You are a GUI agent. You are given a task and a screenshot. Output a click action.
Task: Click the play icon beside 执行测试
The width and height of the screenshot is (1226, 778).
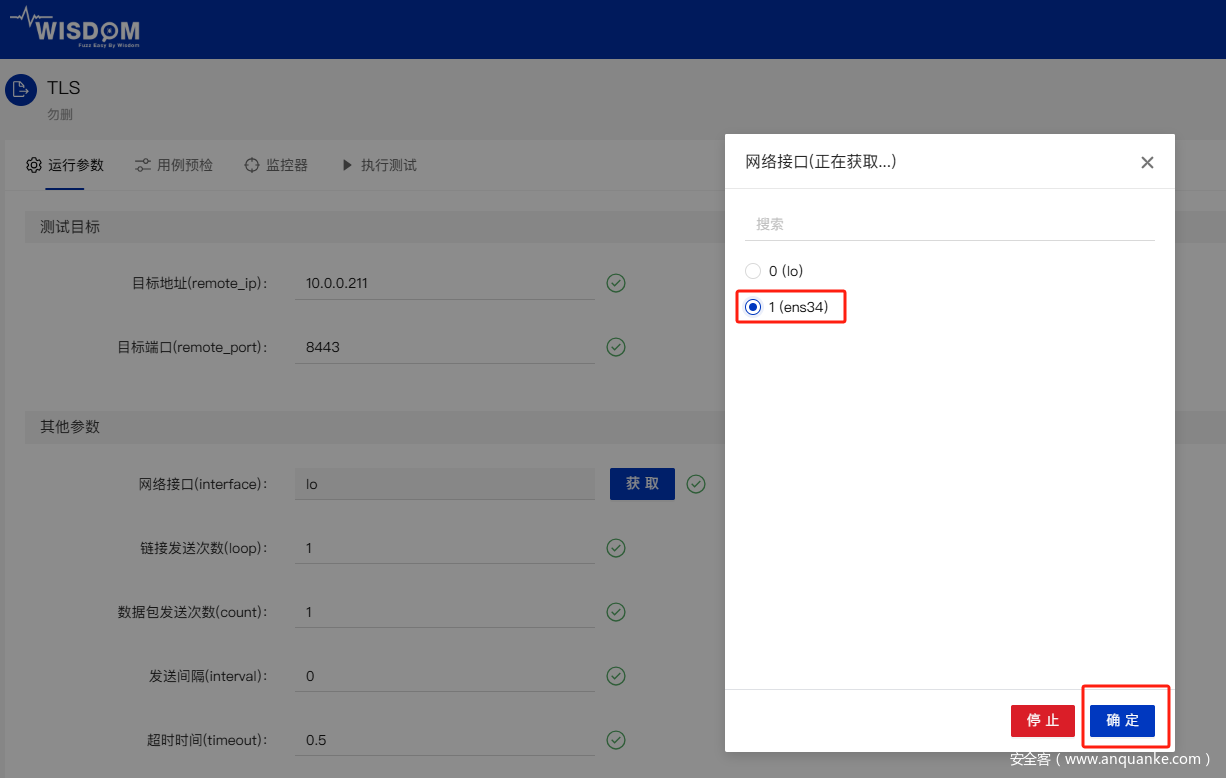coord(347,165)
